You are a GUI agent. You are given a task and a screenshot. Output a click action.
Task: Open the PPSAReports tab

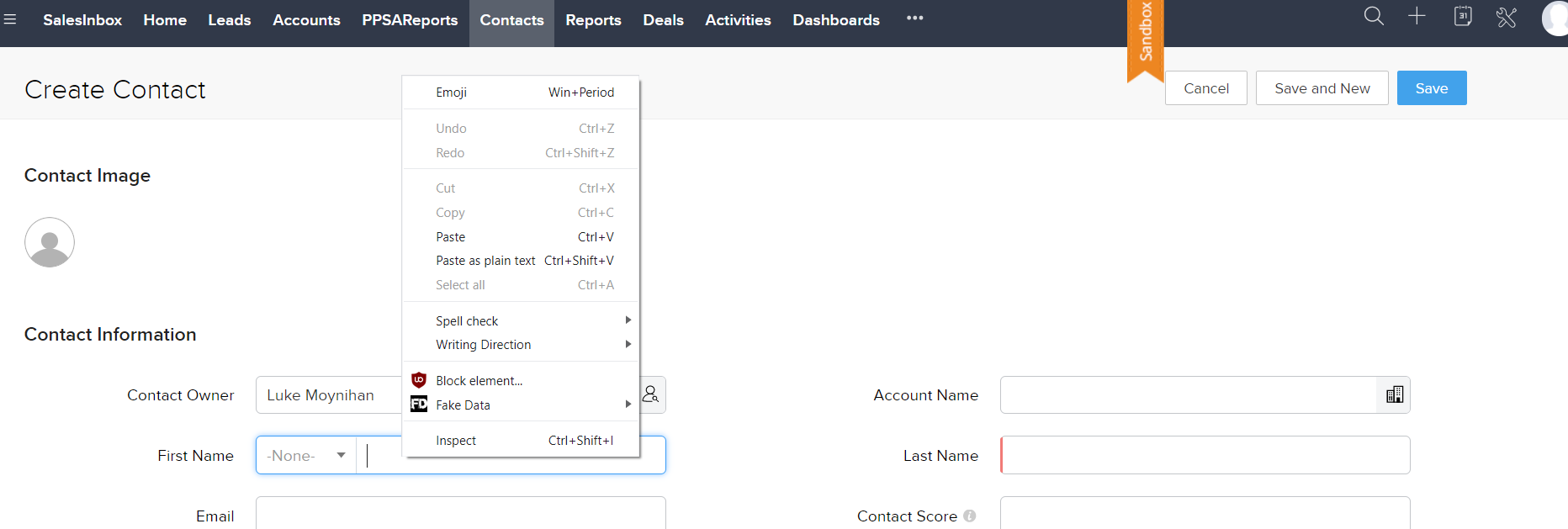[410, 19]
